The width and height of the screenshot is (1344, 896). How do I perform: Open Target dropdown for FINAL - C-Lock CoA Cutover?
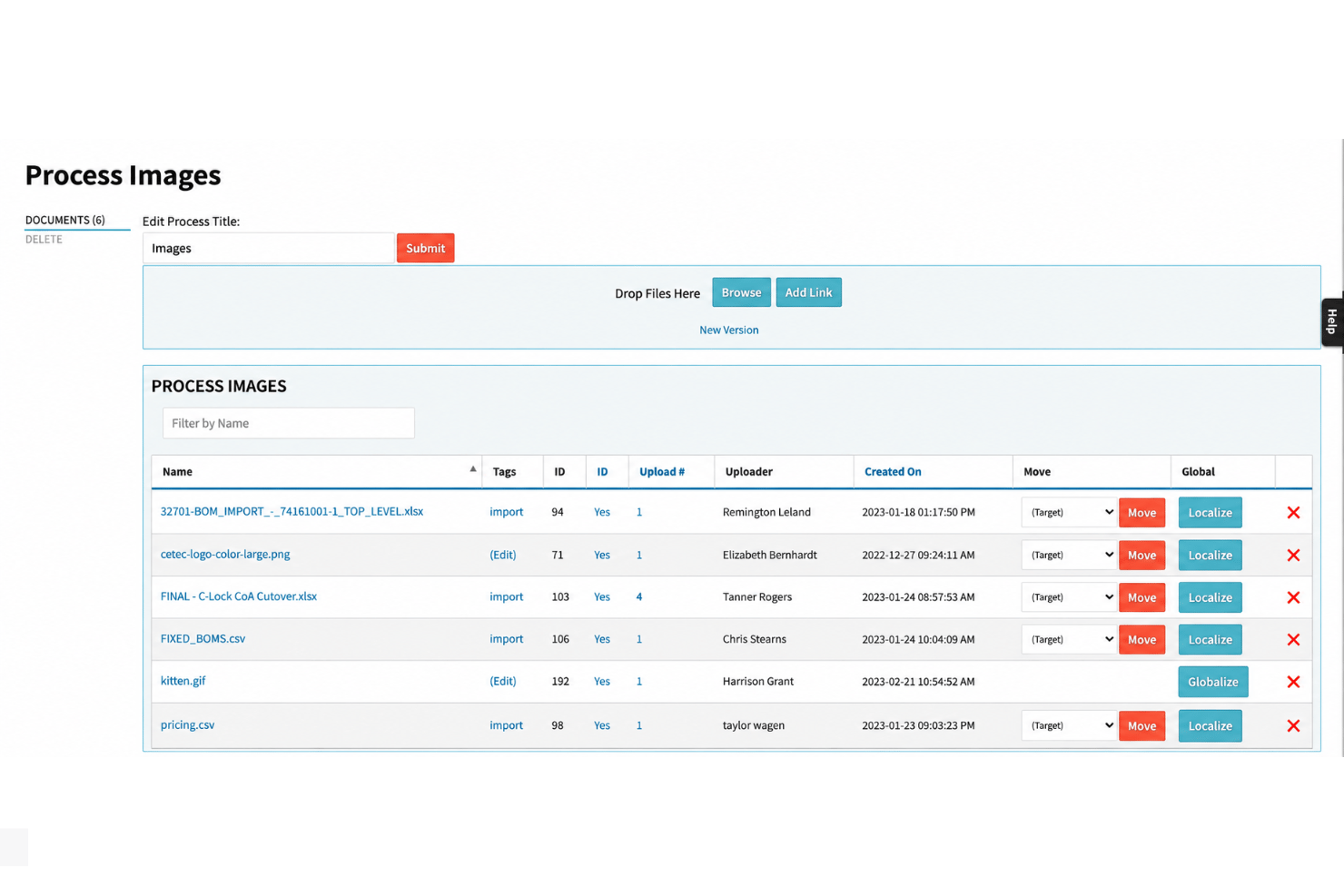pyautogui.click(x=1069, y=597)
